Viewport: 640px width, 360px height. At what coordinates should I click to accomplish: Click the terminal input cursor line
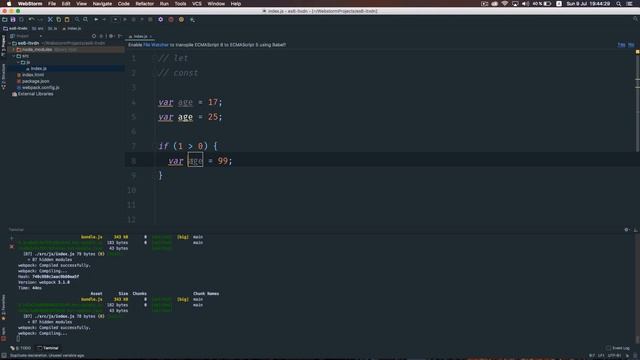pos(18,338)
